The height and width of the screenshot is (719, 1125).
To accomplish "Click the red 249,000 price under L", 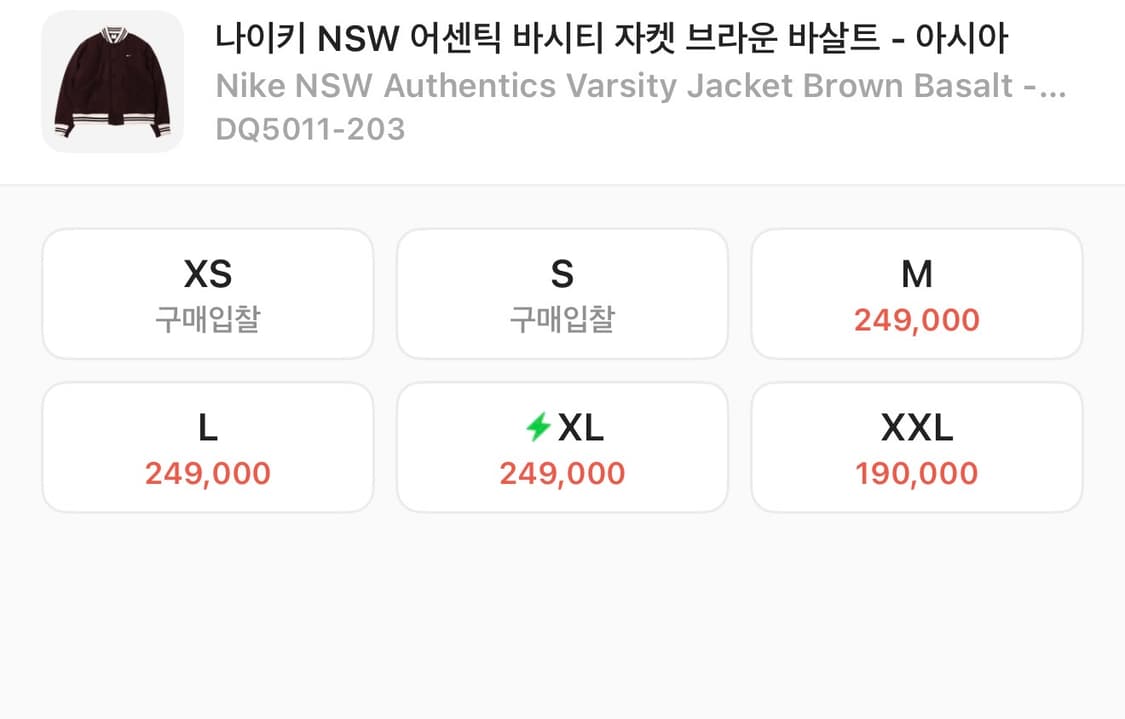I will click(207, 473).
